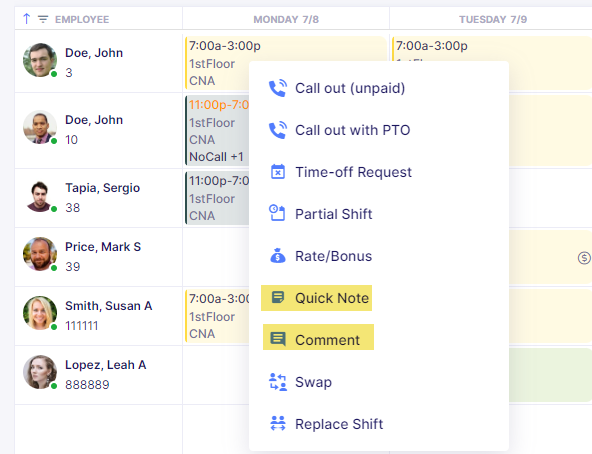Click the Call out with PTO phone icon
The width and height of the screenshot is (592, 454).
pos(278,130)
